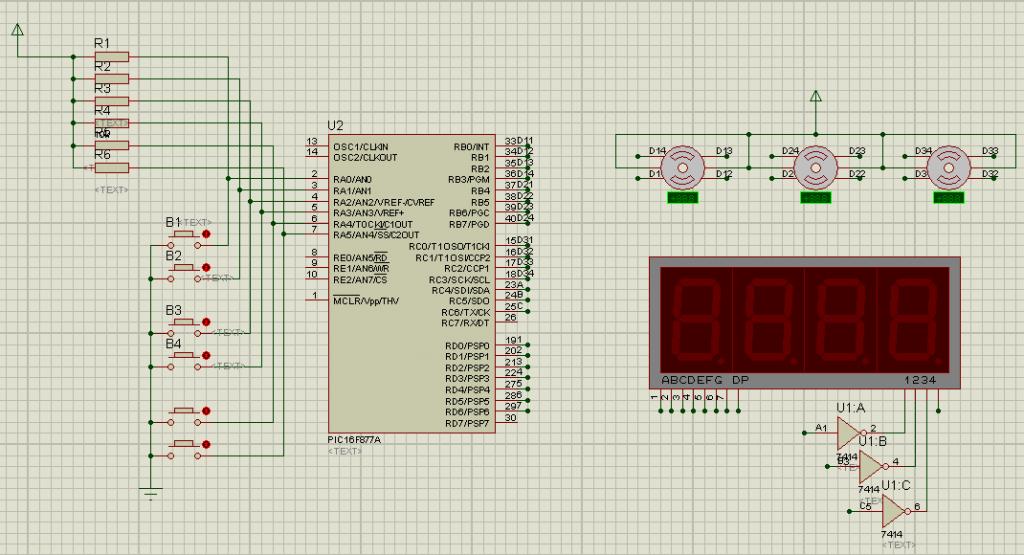Screen dimensions: 1024x555
Task: Click the RB0/INT pin label
Action: click(x=472, y=146)
